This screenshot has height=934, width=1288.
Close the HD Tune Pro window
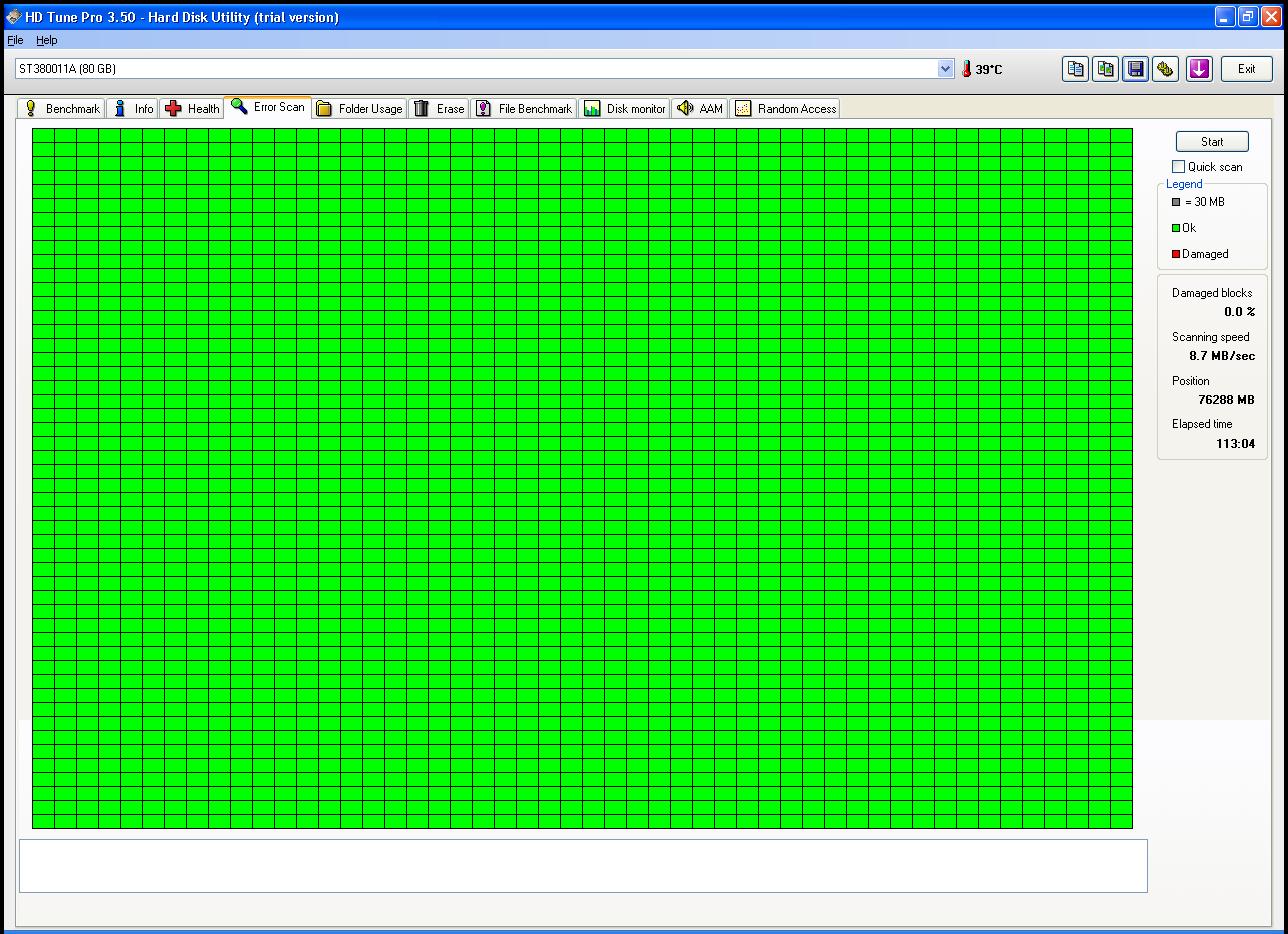1271,16
